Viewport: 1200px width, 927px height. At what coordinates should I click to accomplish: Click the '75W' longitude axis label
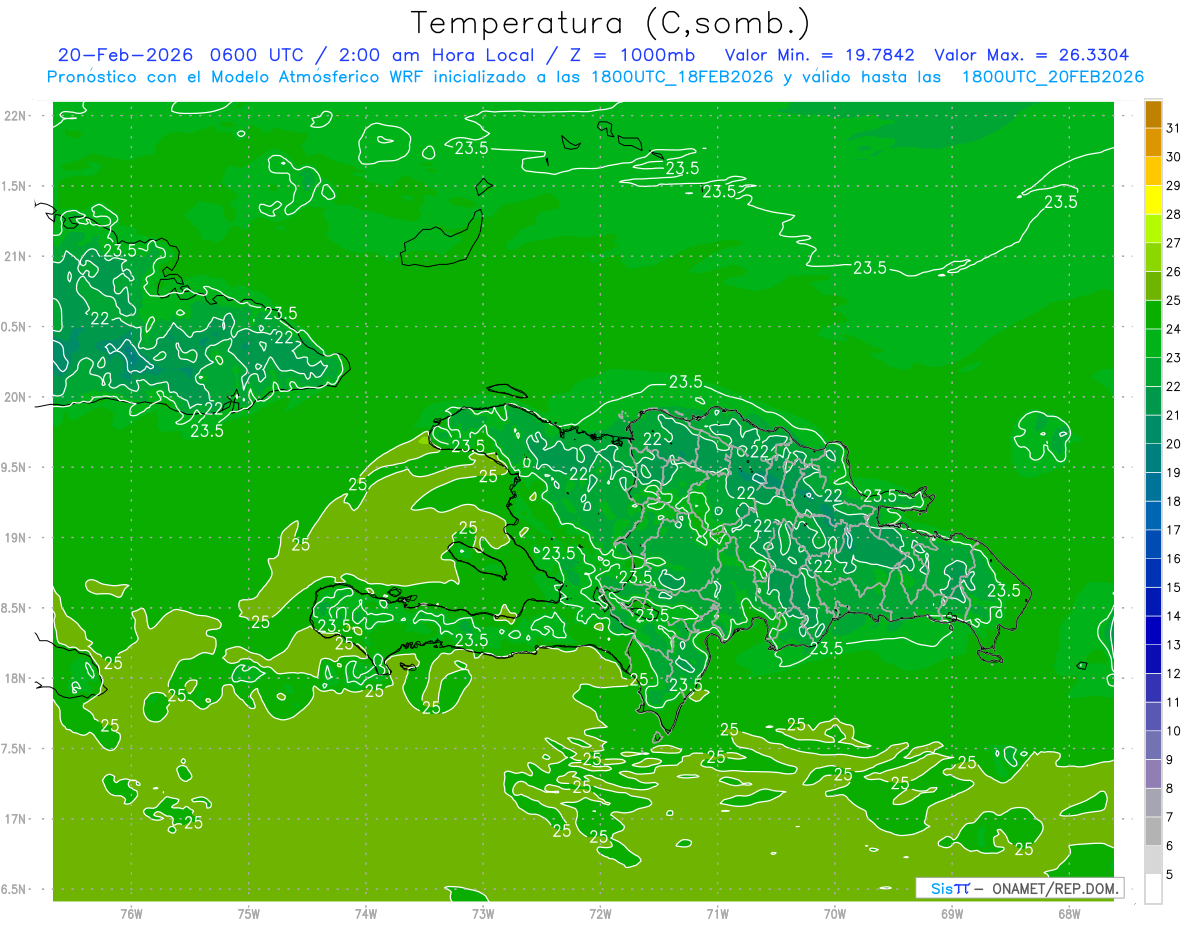tap(249, 913)
